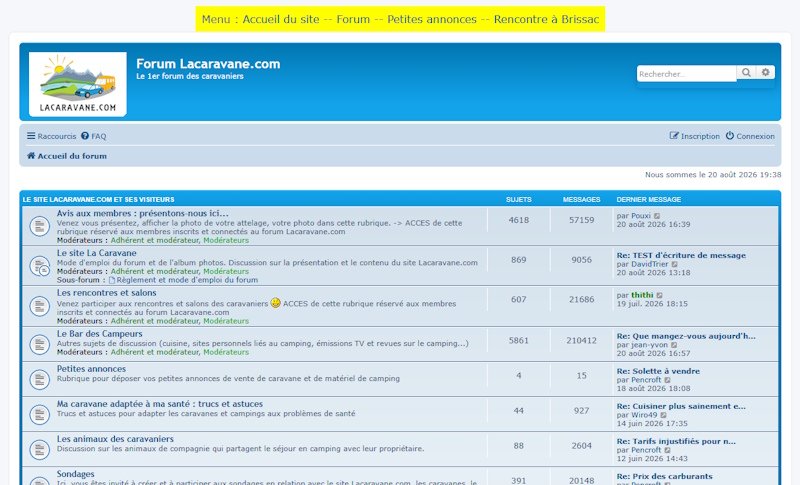This screenshot has height=485, width=800.
Task: View latest post icon next to Pouxi
Action: coord(657,216)
